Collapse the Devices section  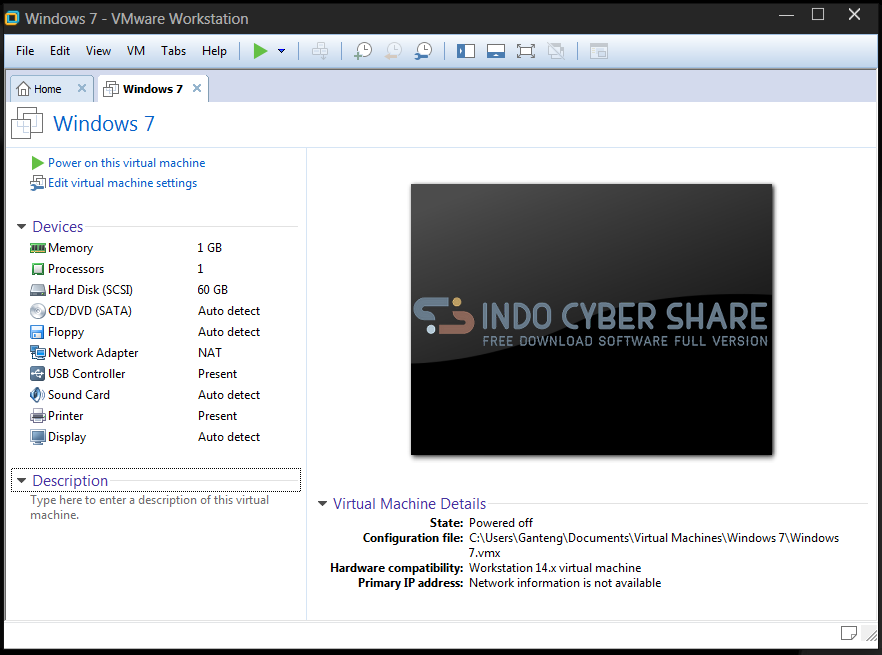click(22, 226)
